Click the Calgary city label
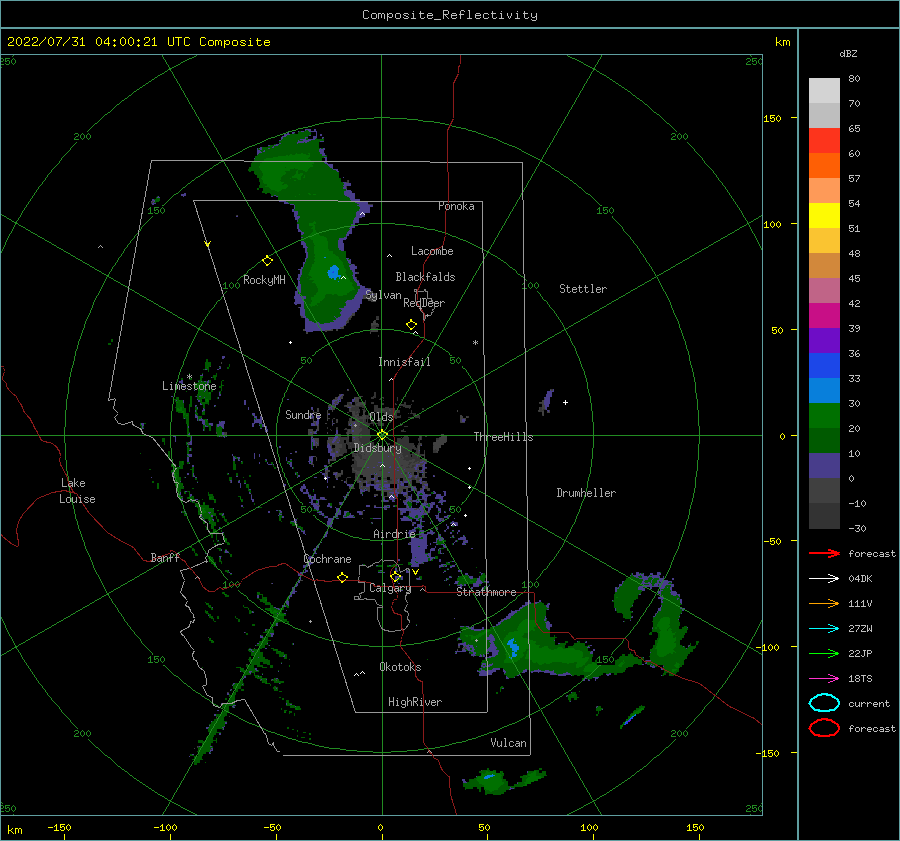Viewport: 900px width, 841px height. [x=390, y=588]
